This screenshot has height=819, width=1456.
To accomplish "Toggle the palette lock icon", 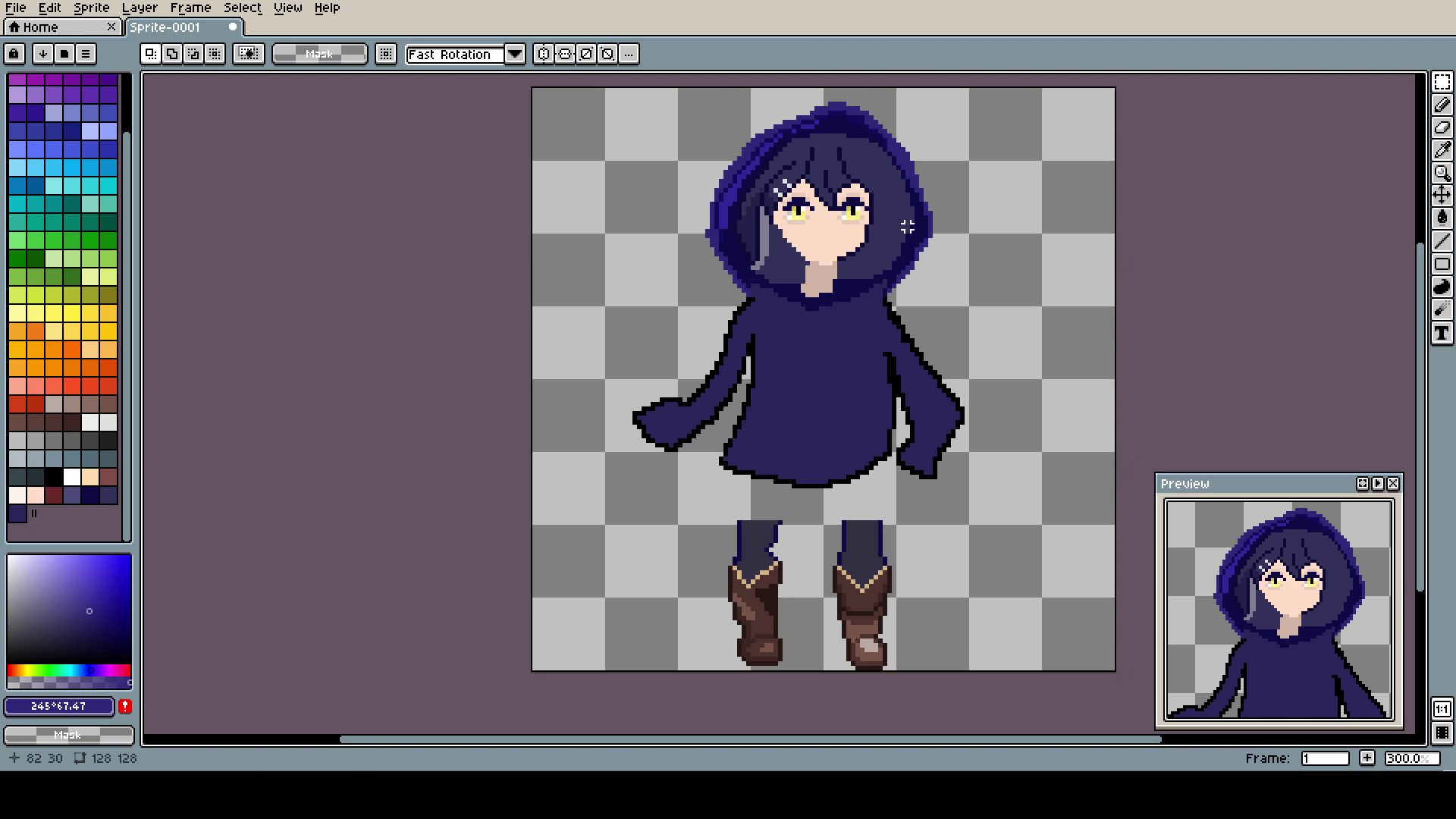I will [14, 54].
